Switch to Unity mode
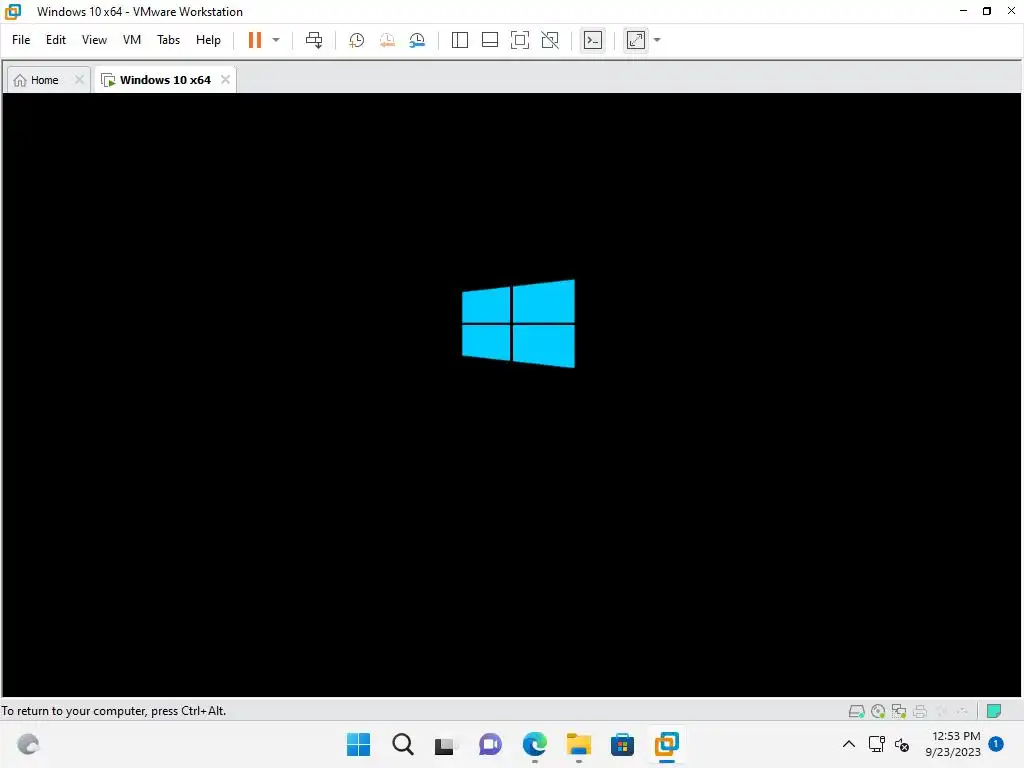 [x=551, y=40]
